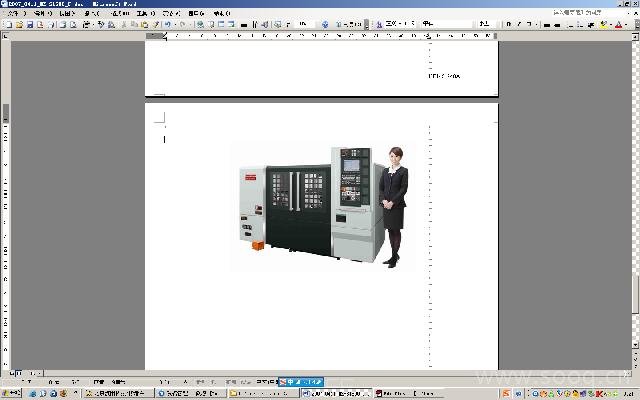The height and width of the screenshot is (400, 640).
Task: Save the document with floppy disk icon
Action: click(x=29, y=24)
